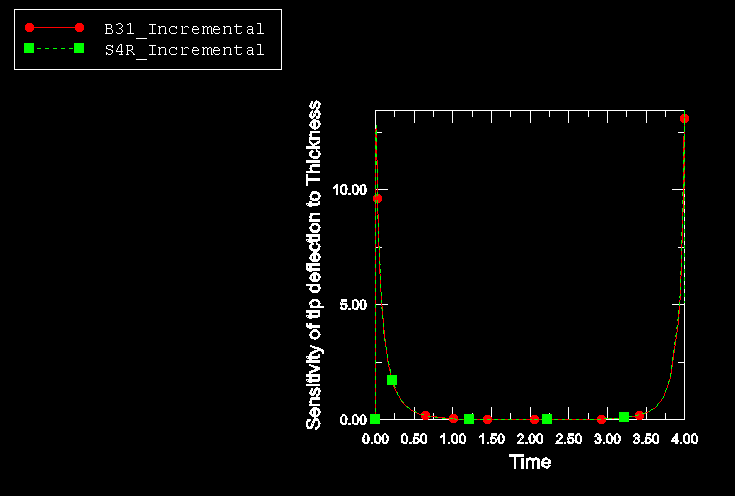Click the Time axis title
The height and width of the screenshot is (496, 735).
point(530,462)
